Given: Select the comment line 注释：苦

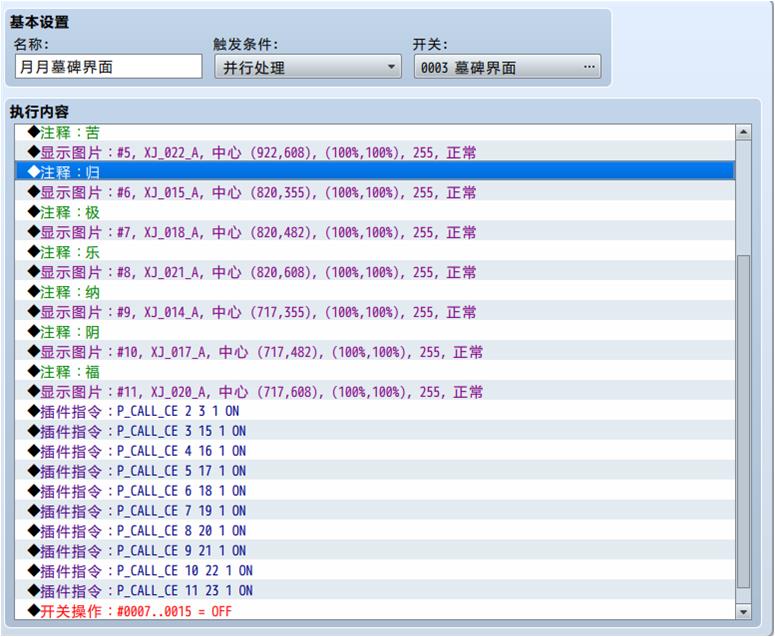Looking at the screenshot, I should (x=375, y=132).
